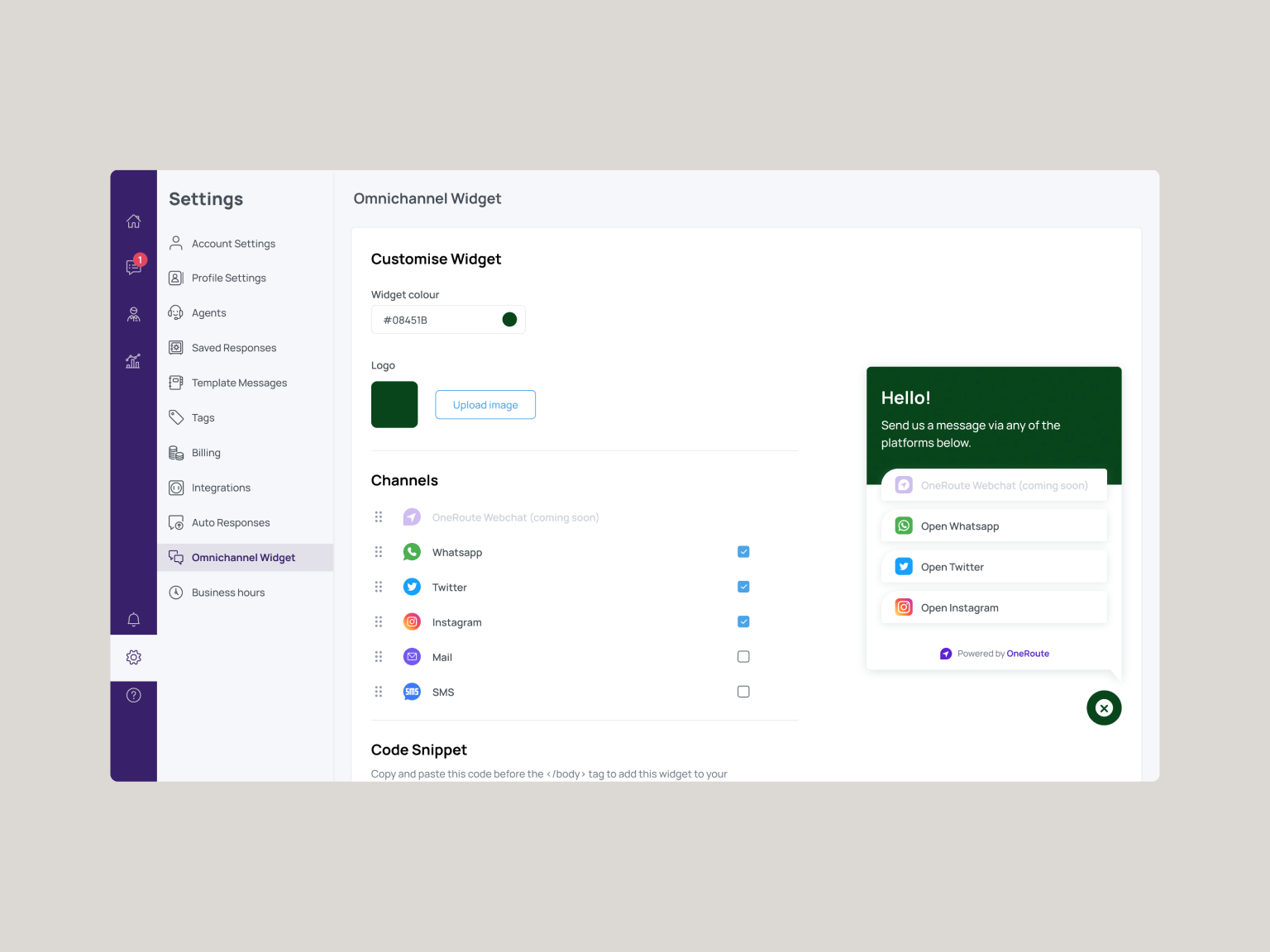Open Billing settings
Viewport: 1270px width, 952px height.
[x=245, y=453]
